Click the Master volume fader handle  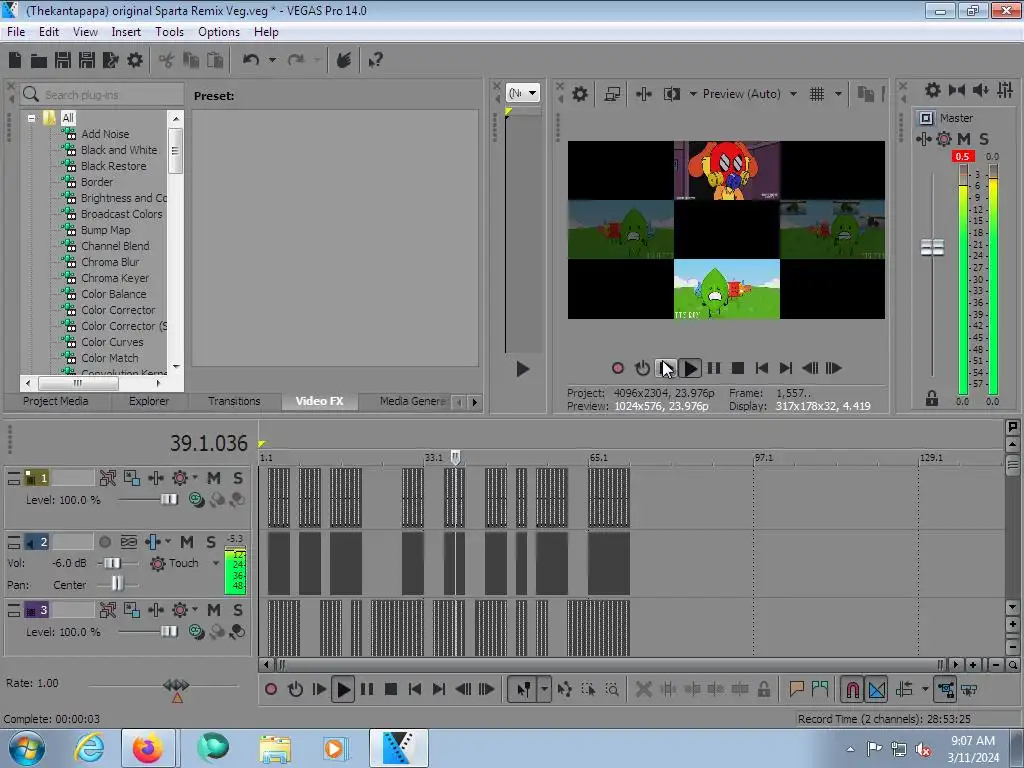tap(932, 248)
